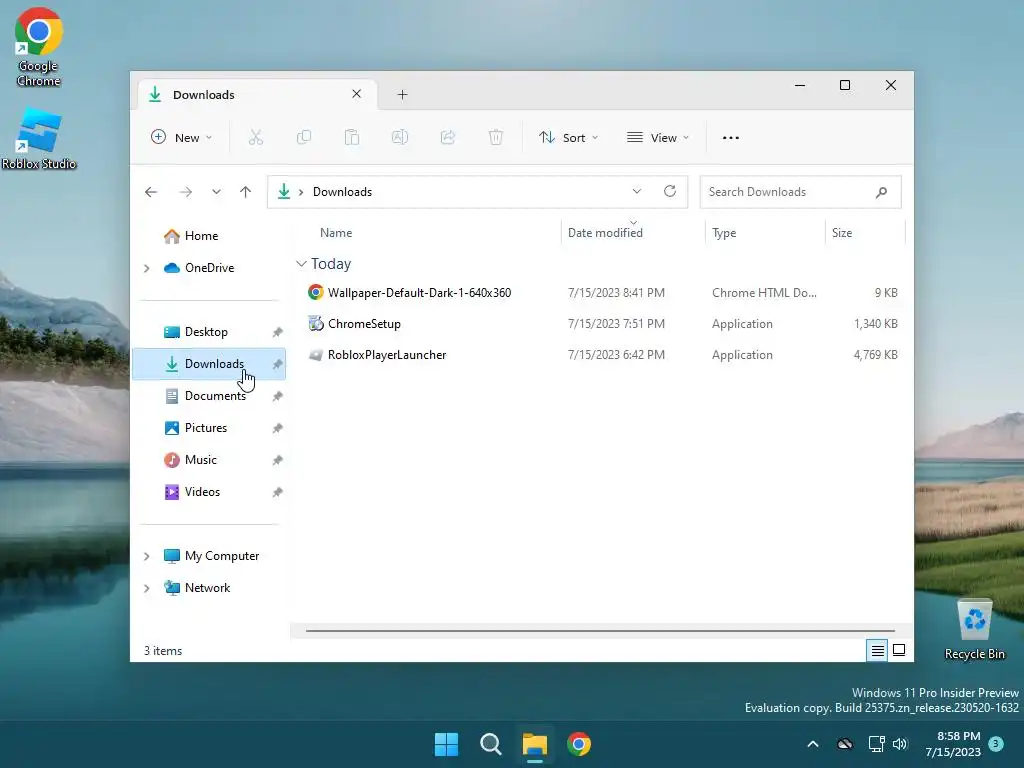
Task: Click the Rename icon in toolbar
Action: pyautogui.click(x=400, y=137)
